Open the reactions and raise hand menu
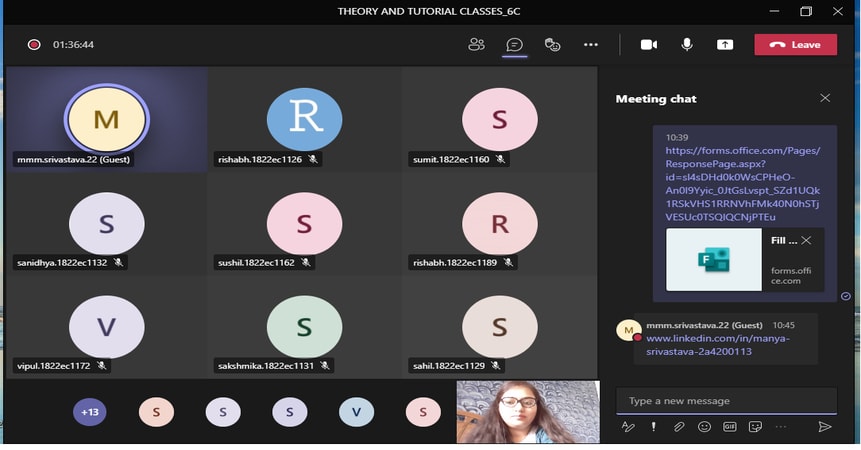Image resolution: width=861 pixels, height=450 pixels. click(x=552, y=45)
